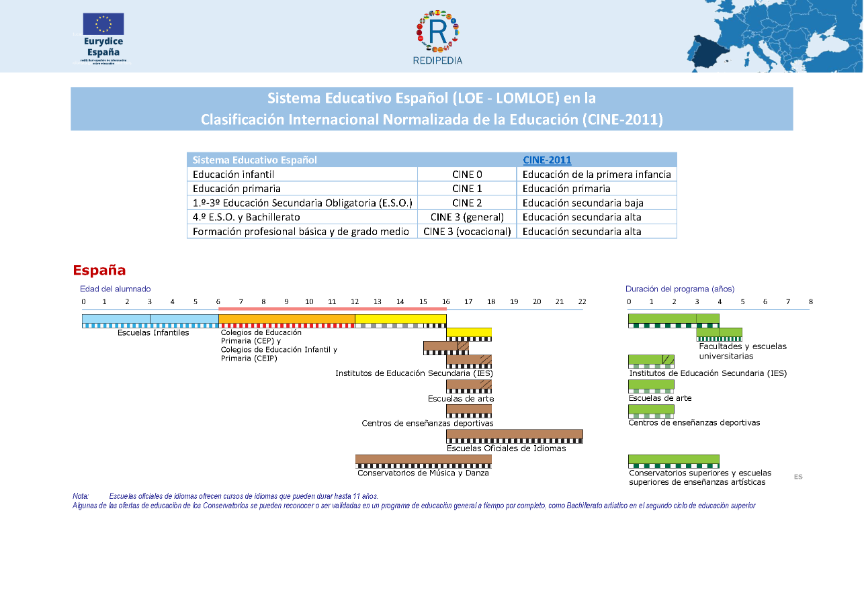Open the CINE-2011 link in table header
Image resolution: width=864 pixels, height=611 pixels.
click(x=546, y=160)
